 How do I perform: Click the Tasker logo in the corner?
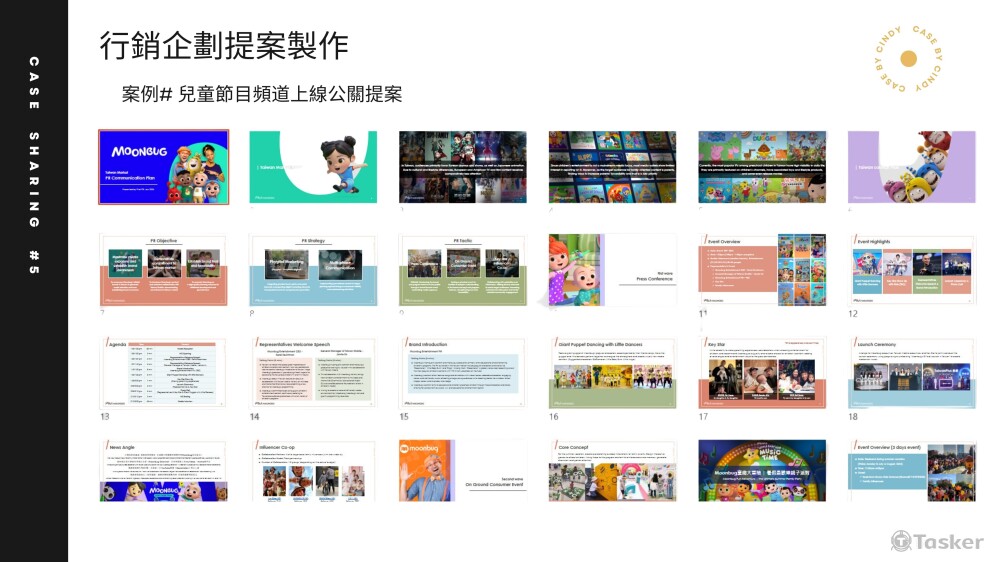coord(937,541)
